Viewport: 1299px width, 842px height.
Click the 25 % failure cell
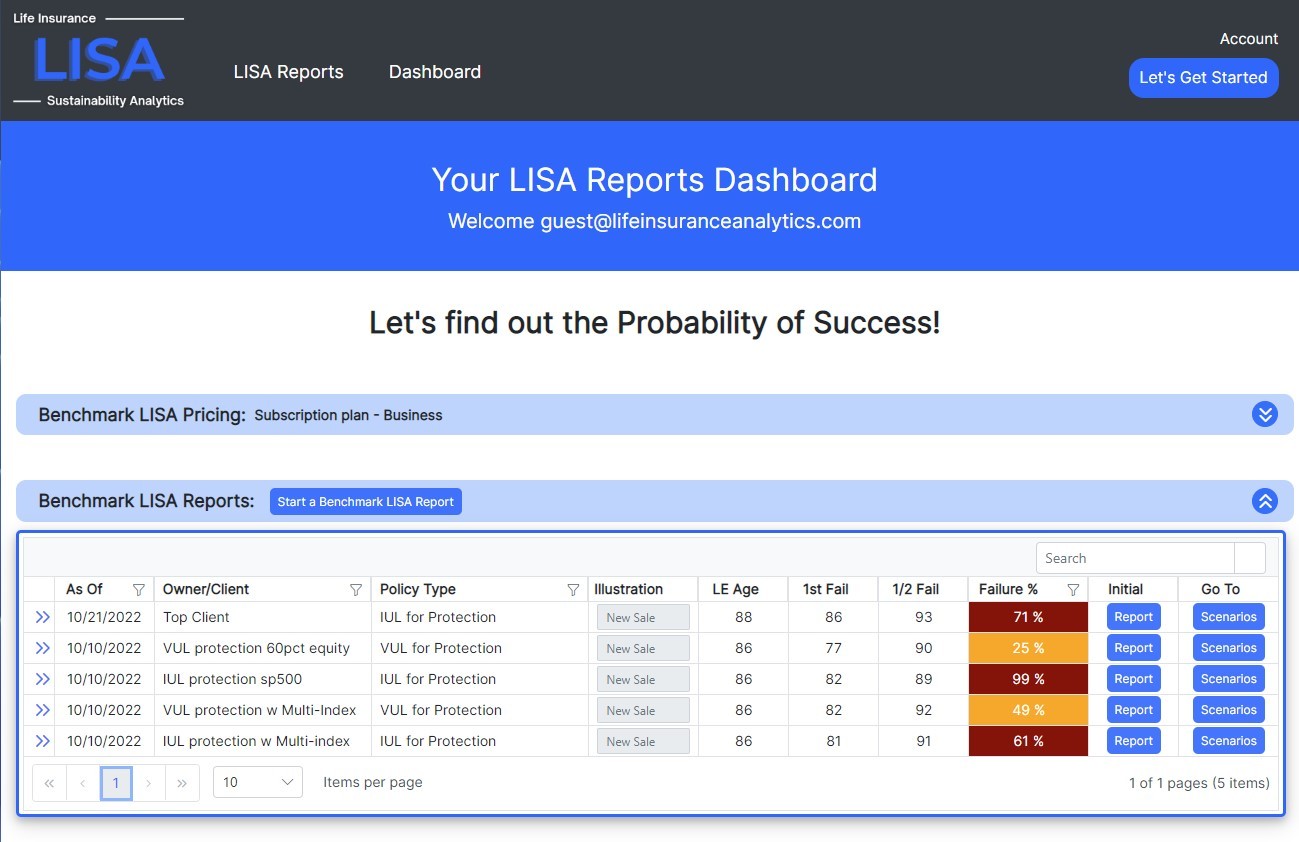pos(1028,648)
